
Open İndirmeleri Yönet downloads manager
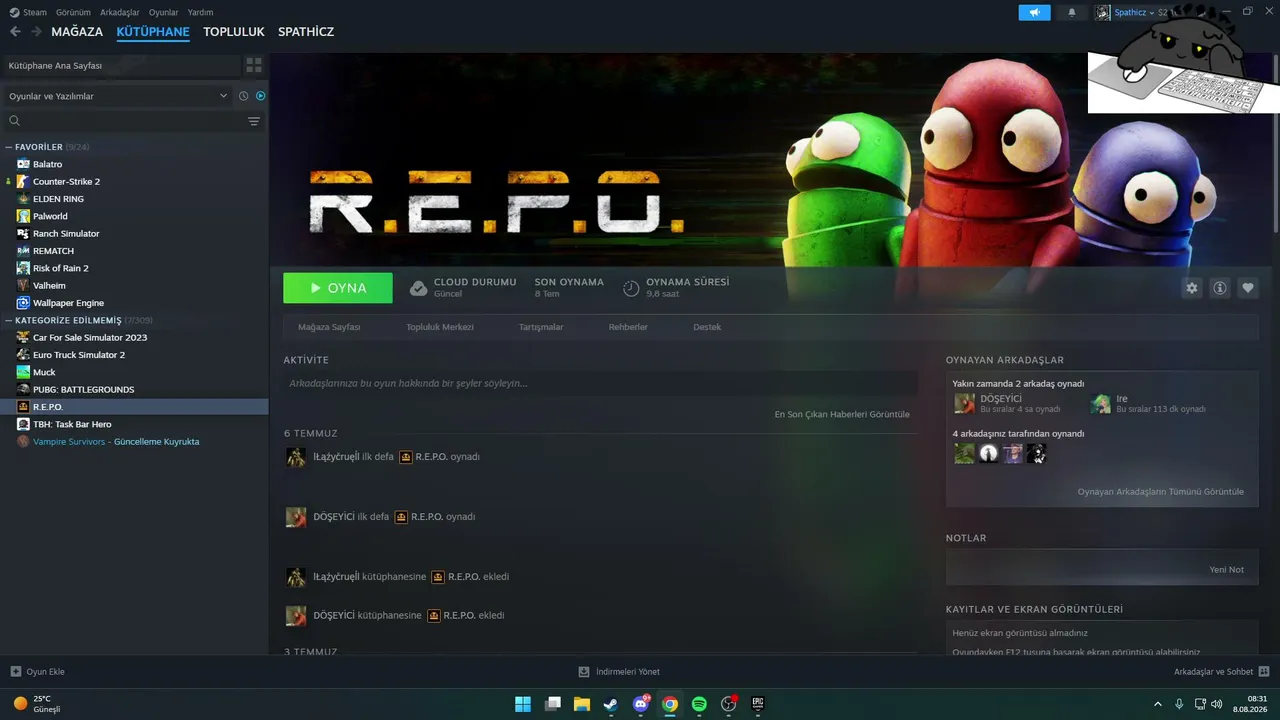click(x=619, y=672)
